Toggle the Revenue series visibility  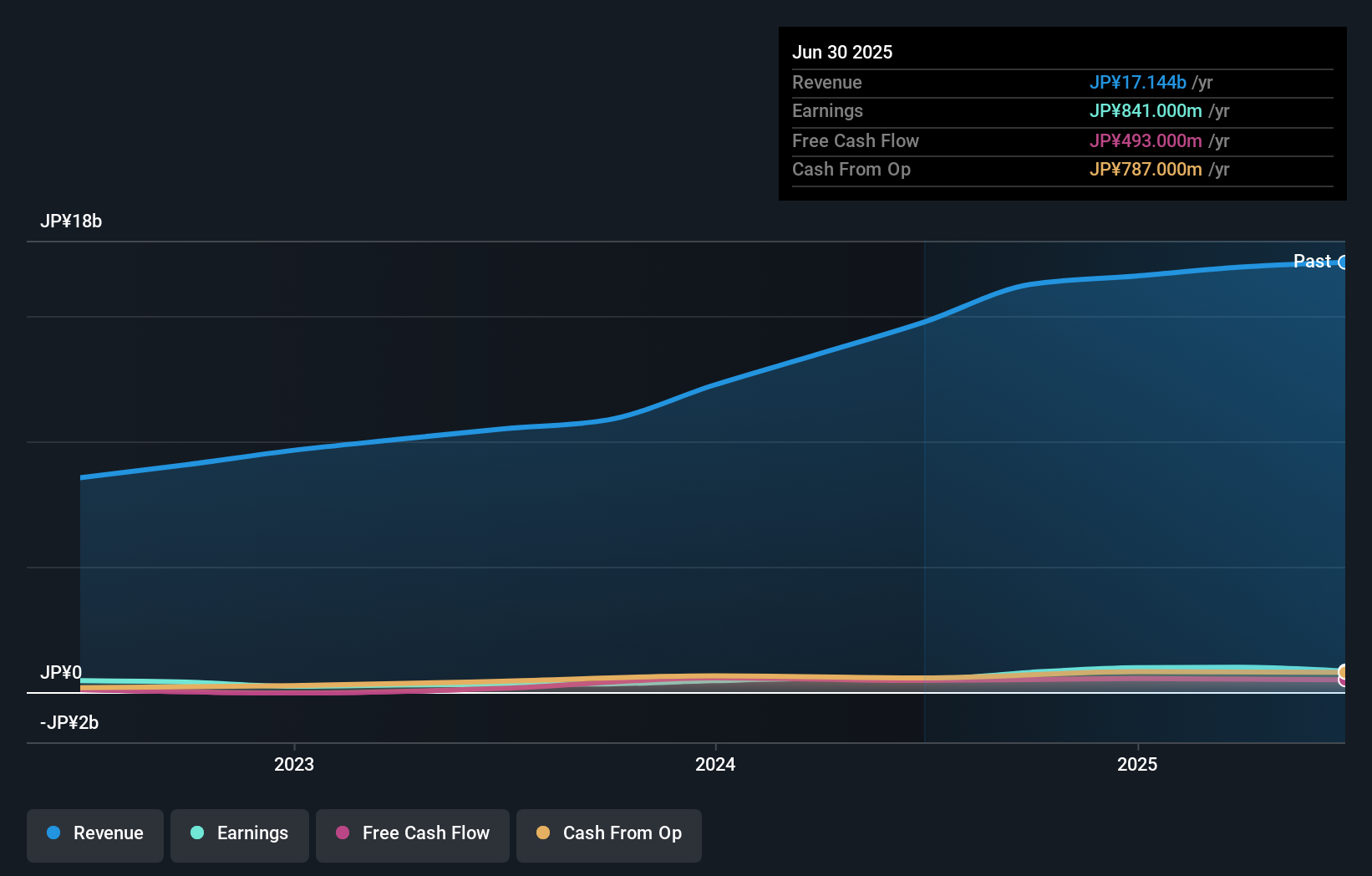pos(94,835)
